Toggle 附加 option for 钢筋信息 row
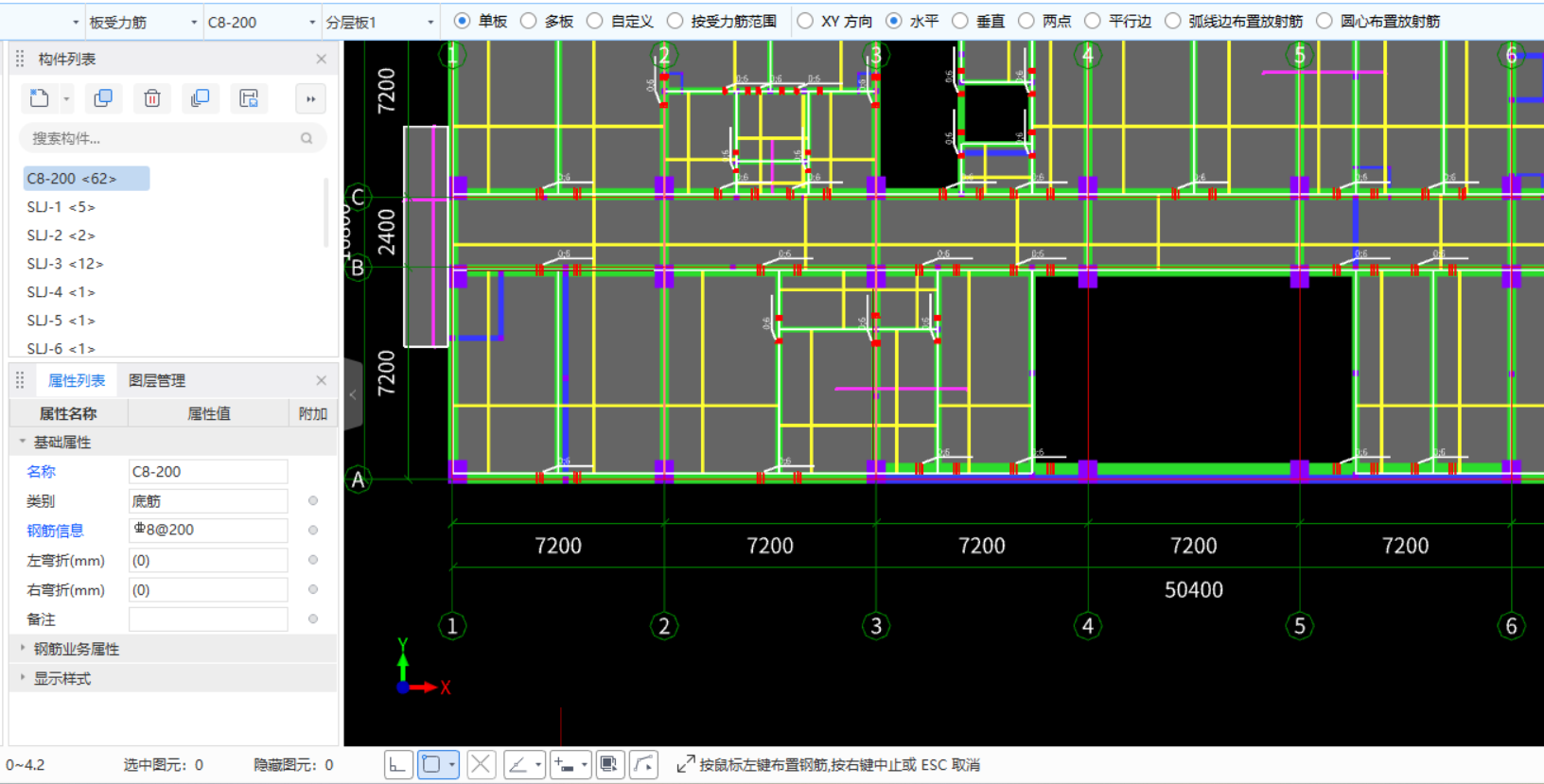 [313, 530]
